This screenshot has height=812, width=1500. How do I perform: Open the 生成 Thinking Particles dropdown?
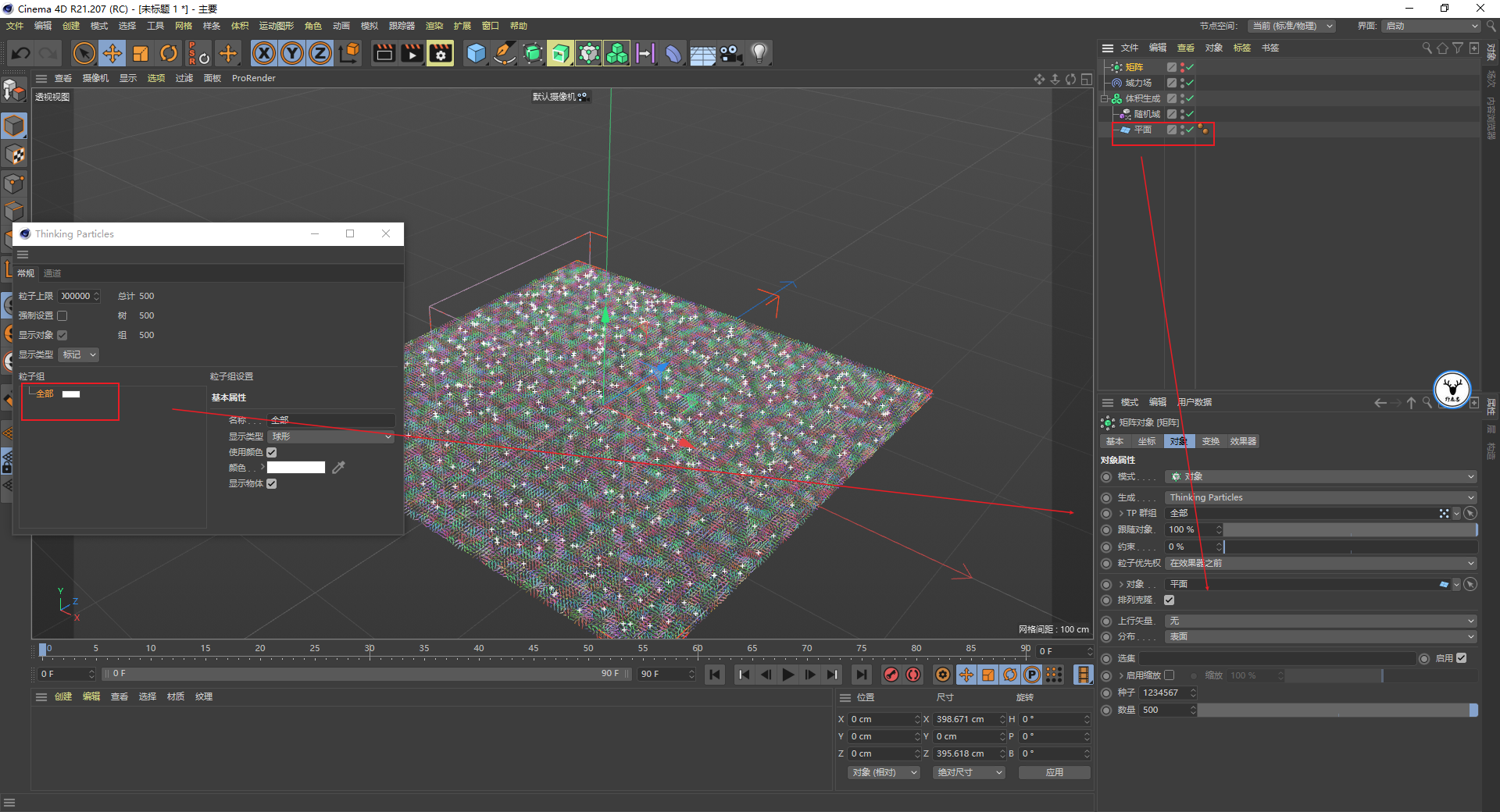[x=1320, y=497]
